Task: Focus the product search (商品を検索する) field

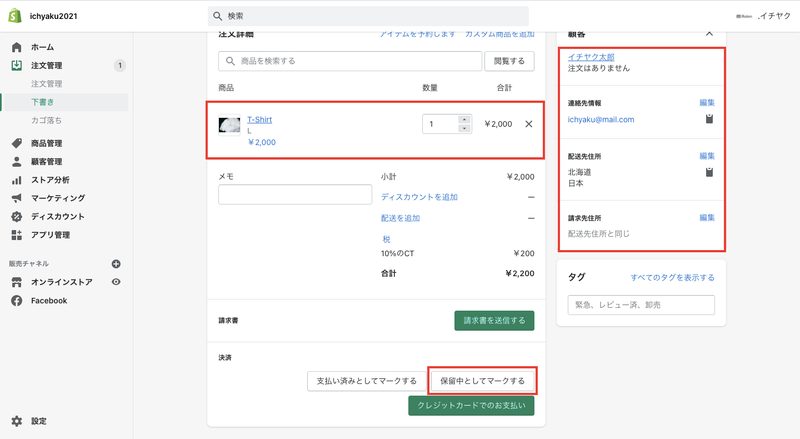Action: coord(350,61)
